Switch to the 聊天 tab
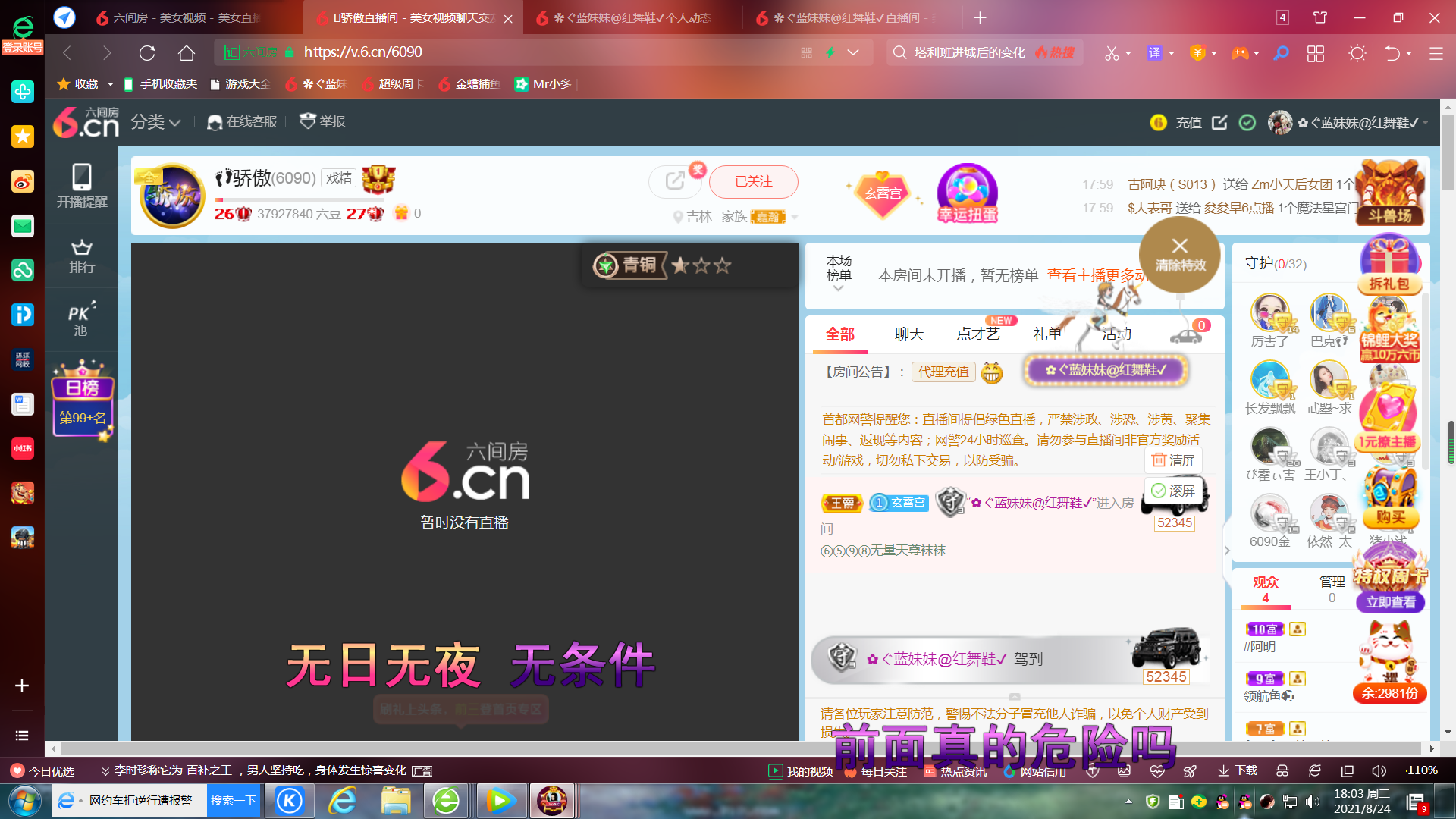This screenshot has height=819, width=1456. [x=908, y=334]
